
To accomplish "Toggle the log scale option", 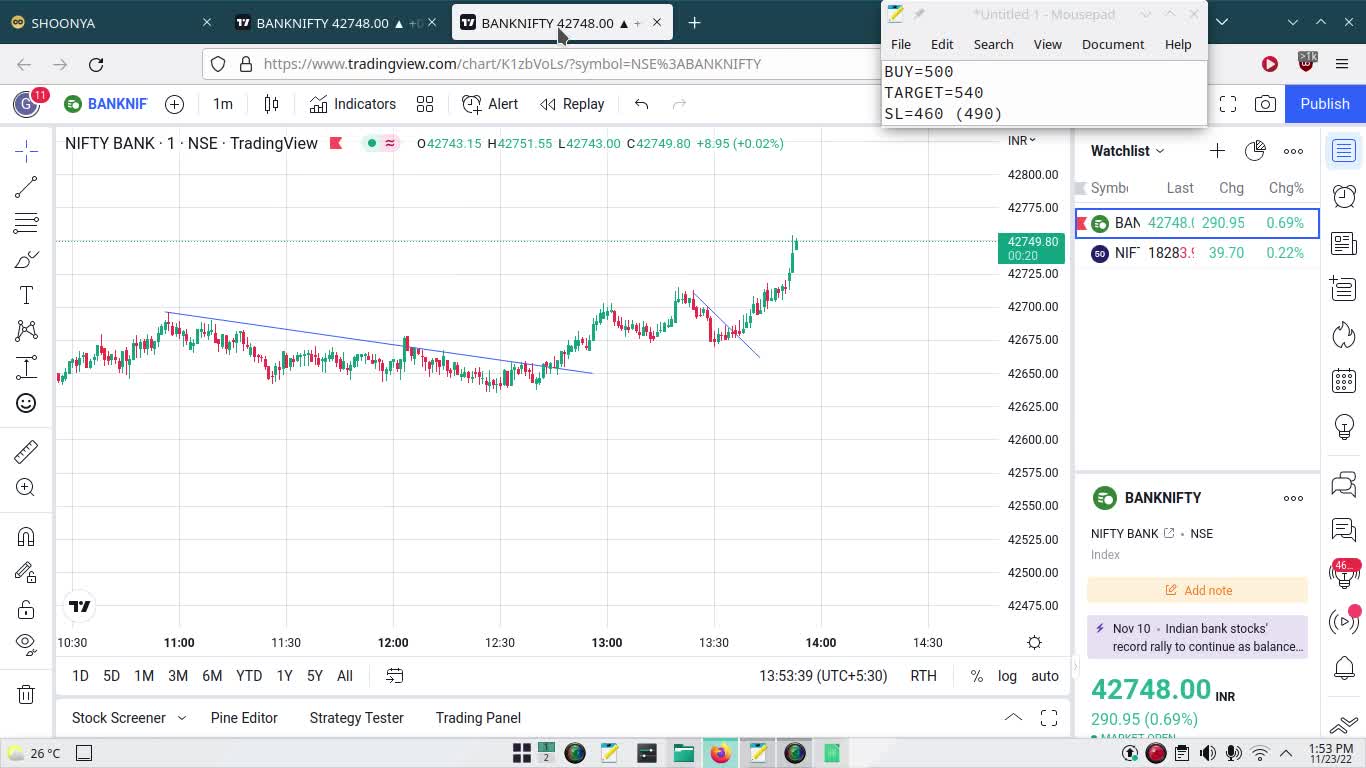I will [1007, 676].
